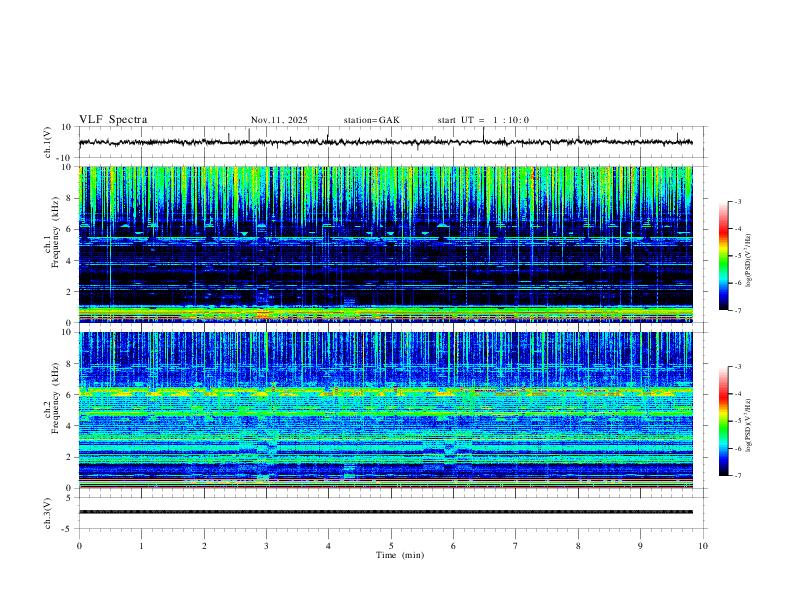The image size is (792, 612).
Task: Select the "start UT = 1 :10: 0" text
Action: click(x=483, y=120)
